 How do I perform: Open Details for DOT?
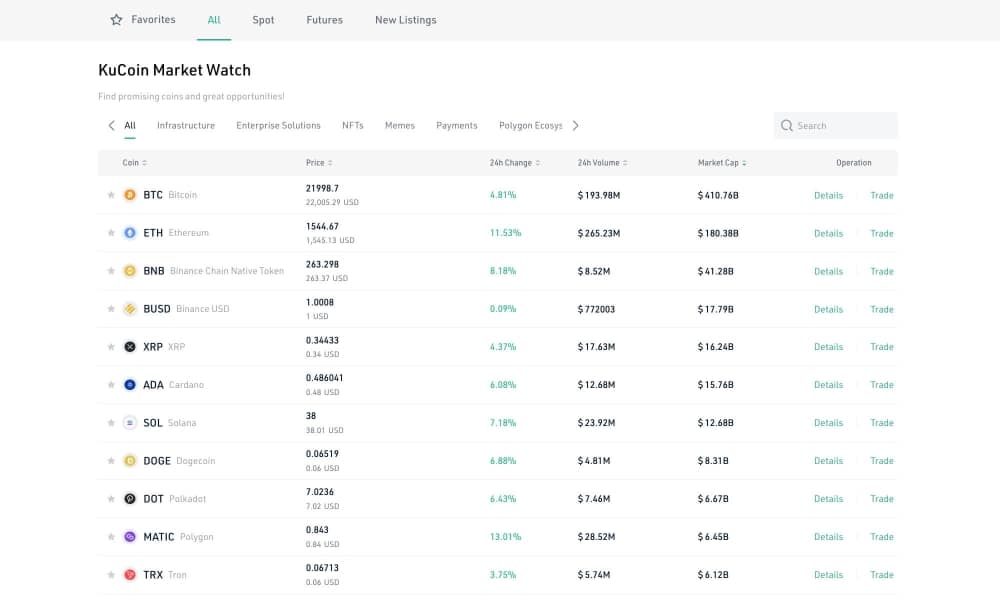828,499
